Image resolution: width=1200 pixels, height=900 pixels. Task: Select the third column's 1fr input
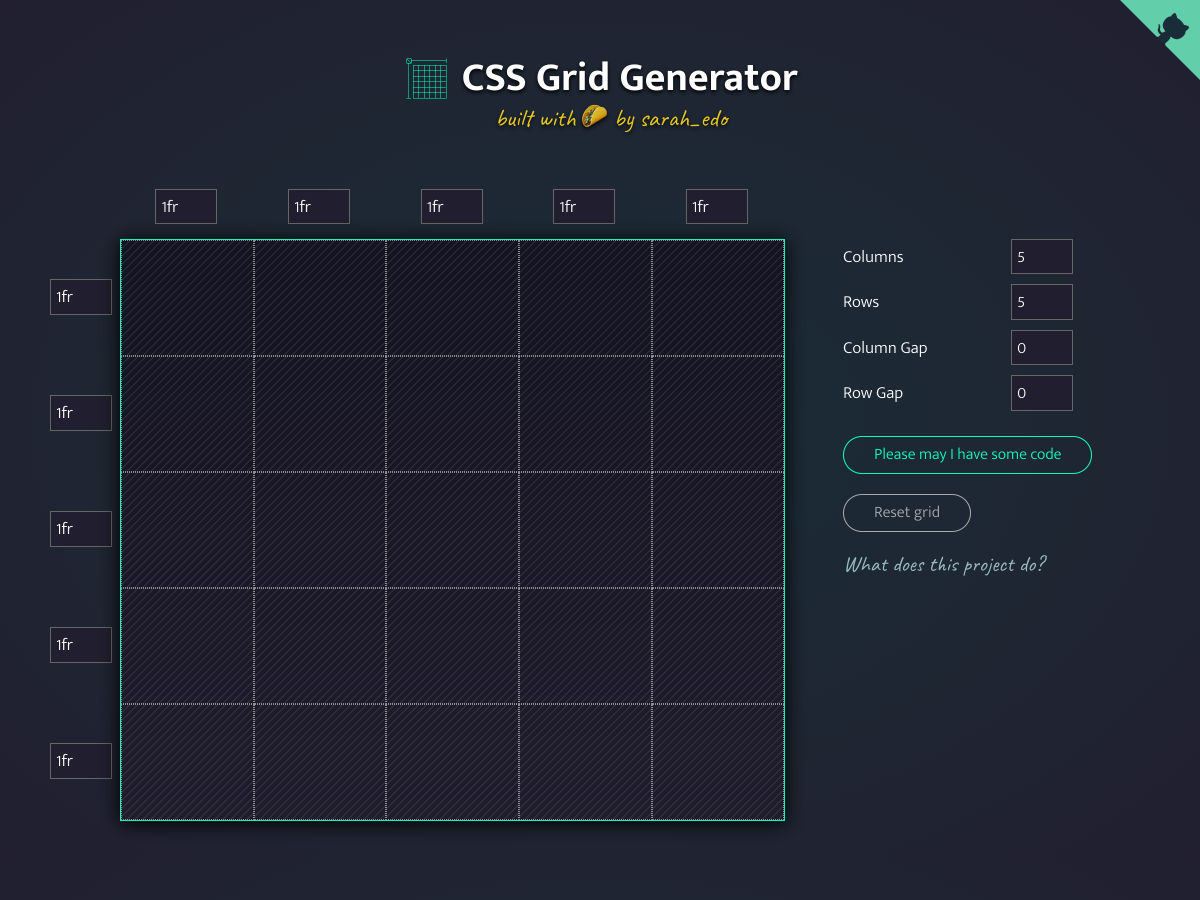pos(451,207)
